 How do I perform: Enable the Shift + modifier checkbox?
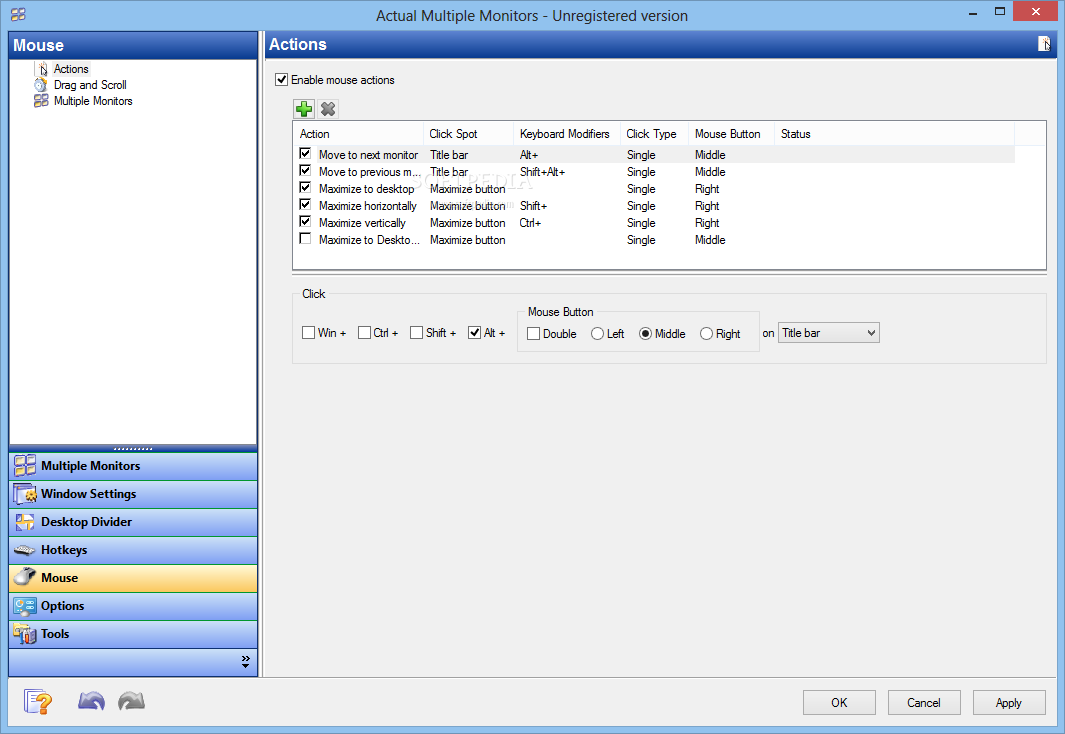click(x=416, y=333)
